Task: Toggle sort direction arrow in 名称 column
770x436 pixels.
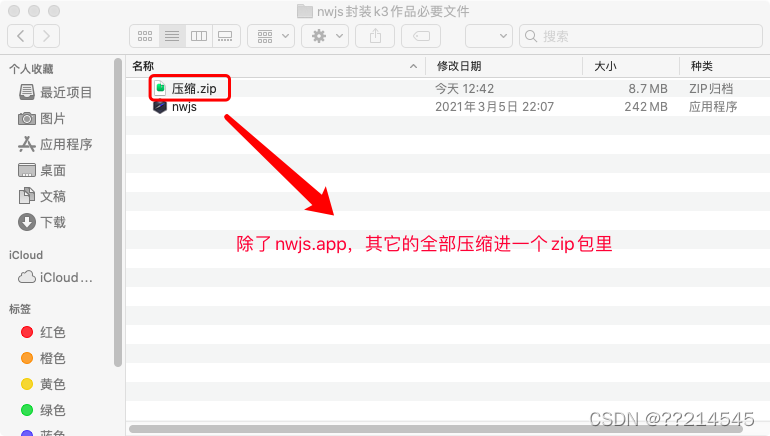Action: click(x=413, y=66)
